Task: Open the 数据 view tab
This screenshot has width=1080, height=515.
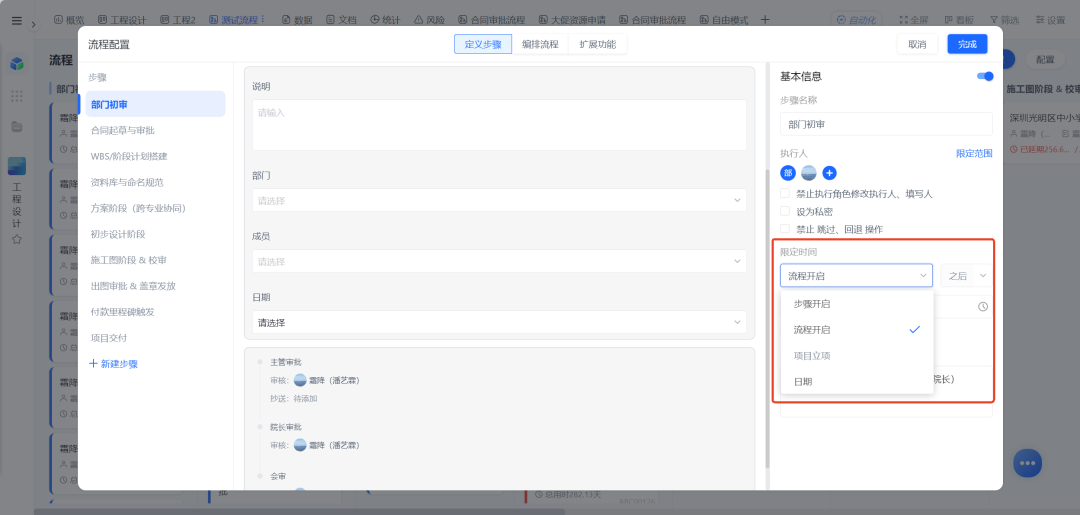Action: tap(297, 20)
